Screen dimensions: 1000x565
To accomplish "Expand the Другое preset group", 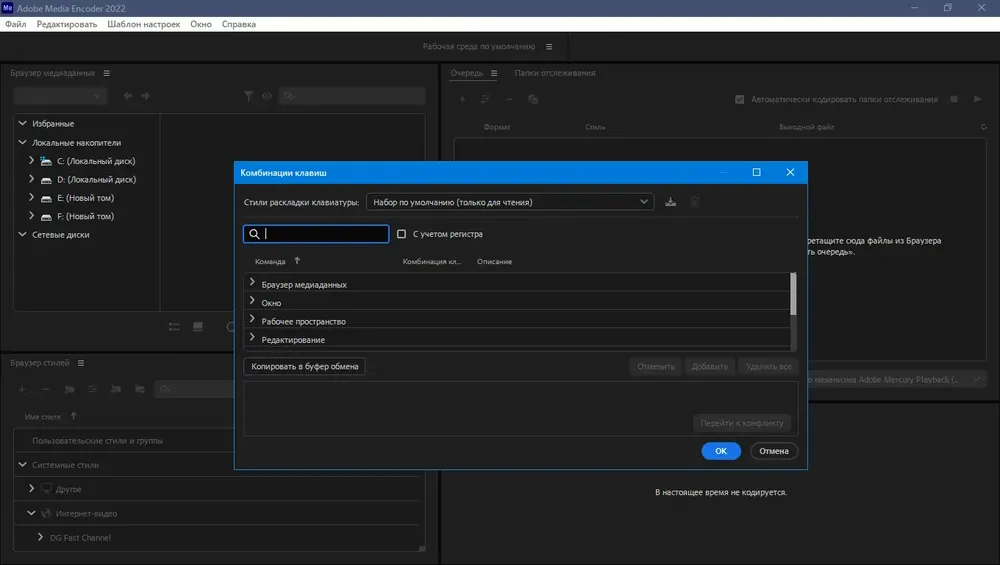I will point(31,488).
